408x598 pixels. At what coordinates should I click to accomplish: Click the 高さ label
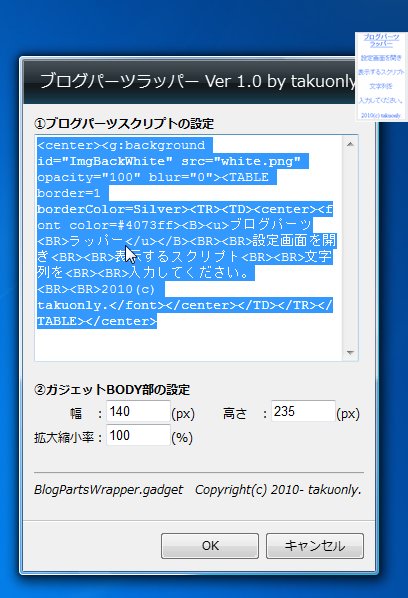(x=235, y=414)
